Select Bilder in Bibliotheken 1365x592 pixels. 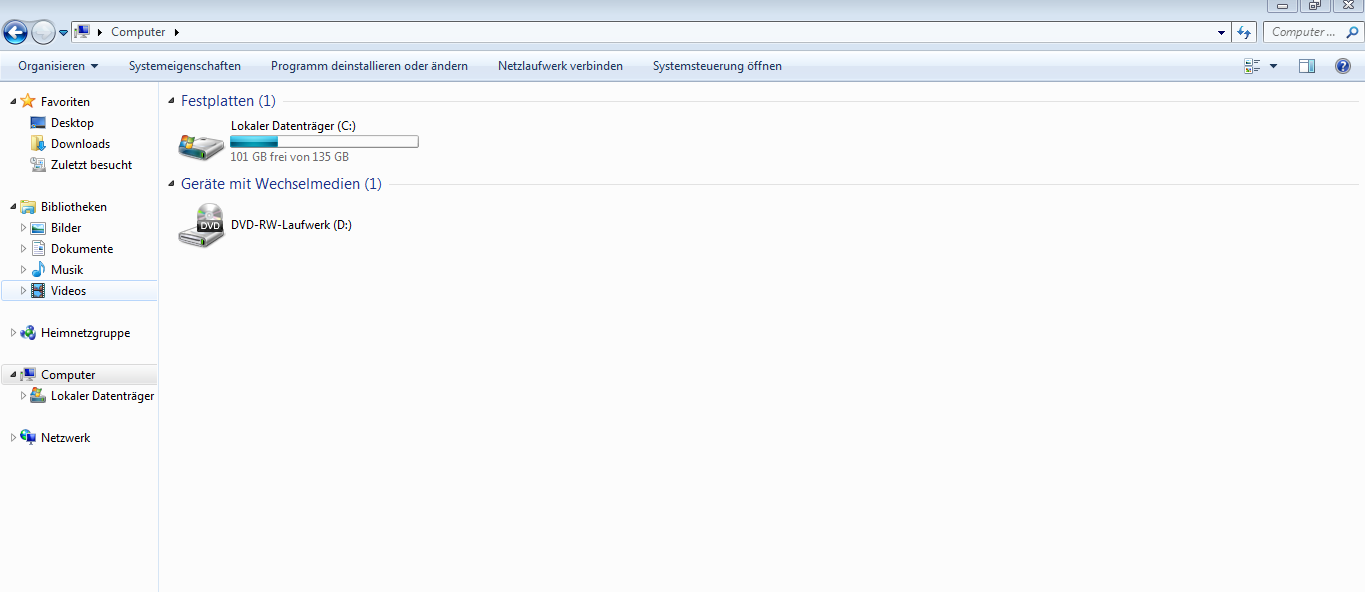66,228
